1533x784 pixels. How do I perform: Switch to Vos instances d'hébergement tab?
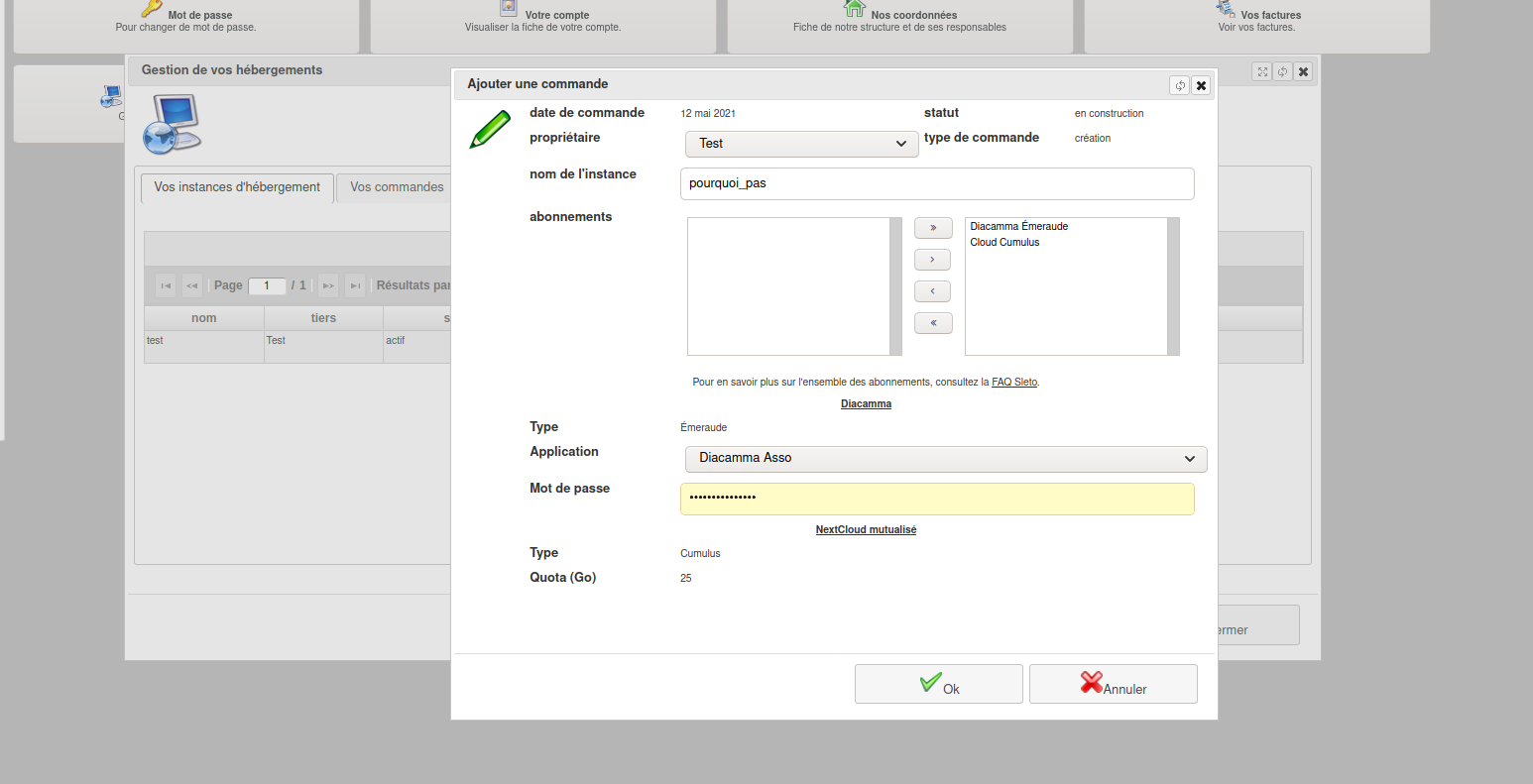pos(237,187)
